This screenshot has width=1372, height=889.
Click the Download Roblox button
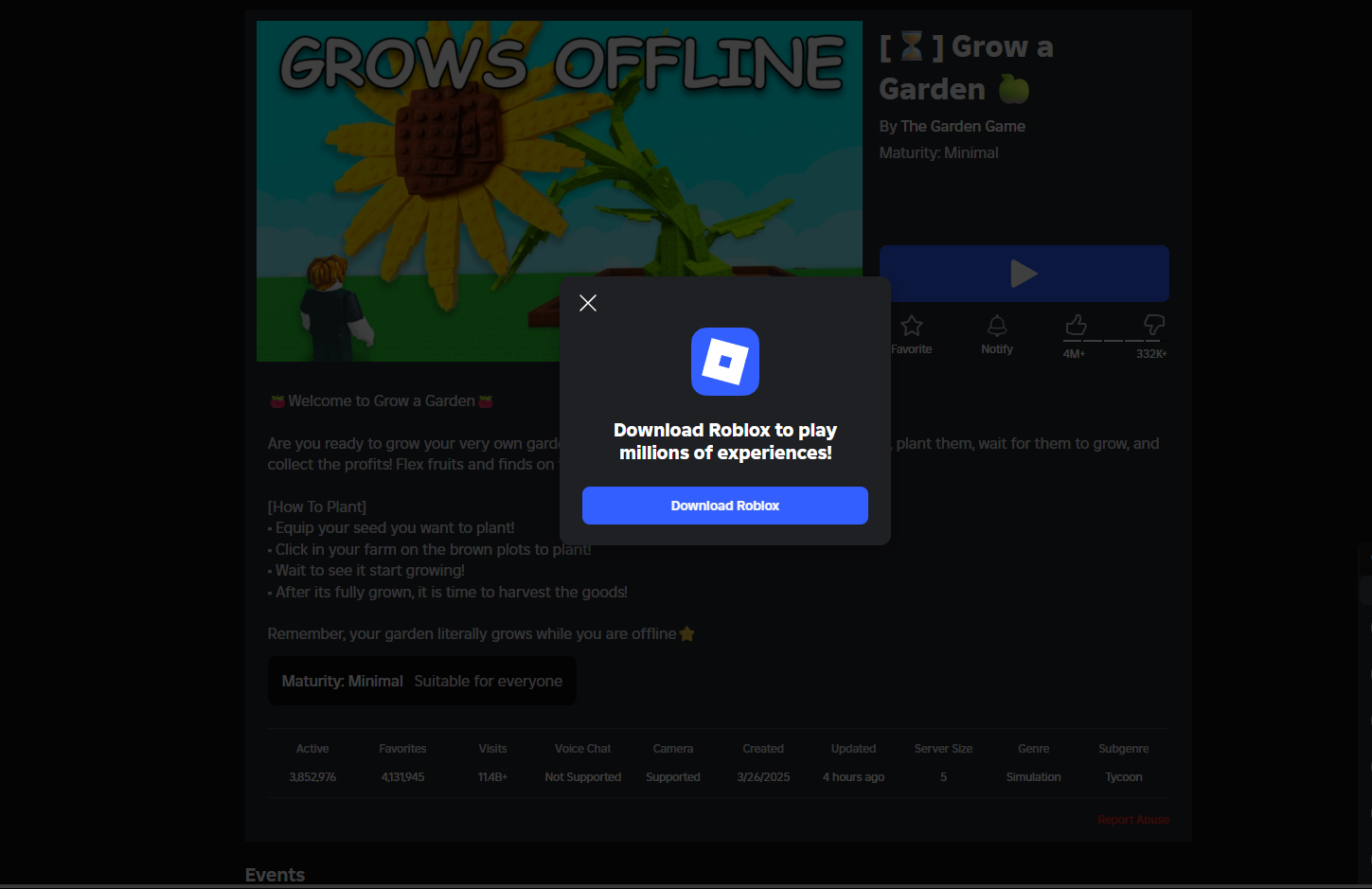[725, 506]
